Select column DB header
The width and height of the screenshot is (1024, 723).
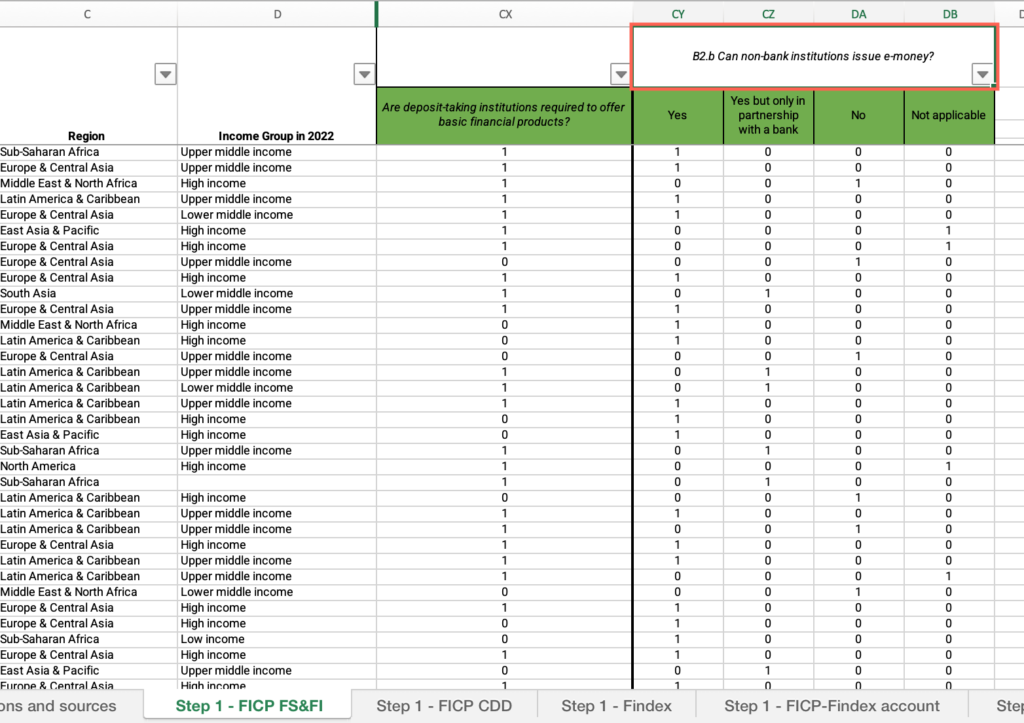tap(950, 14)
